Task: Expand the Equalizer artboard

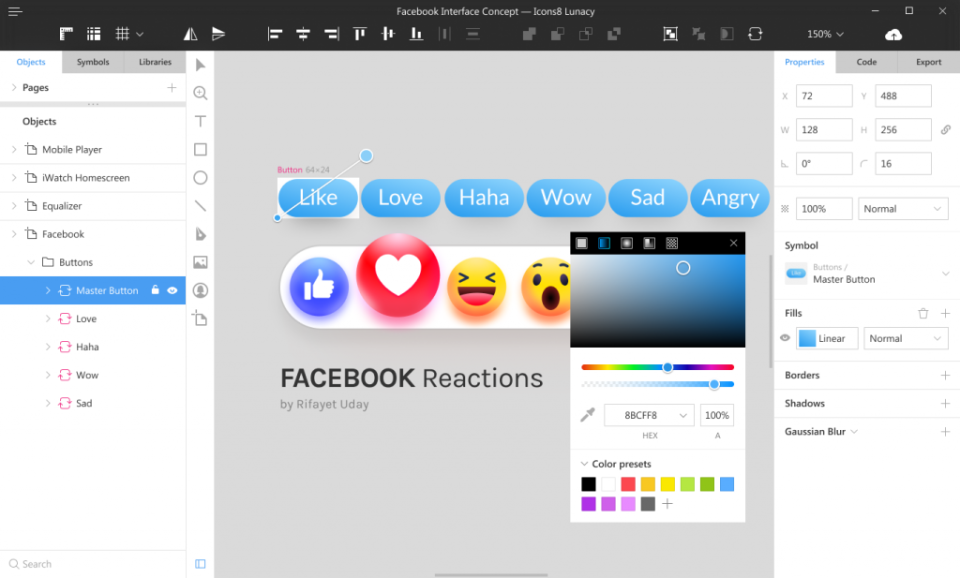Action: point(13,206)
